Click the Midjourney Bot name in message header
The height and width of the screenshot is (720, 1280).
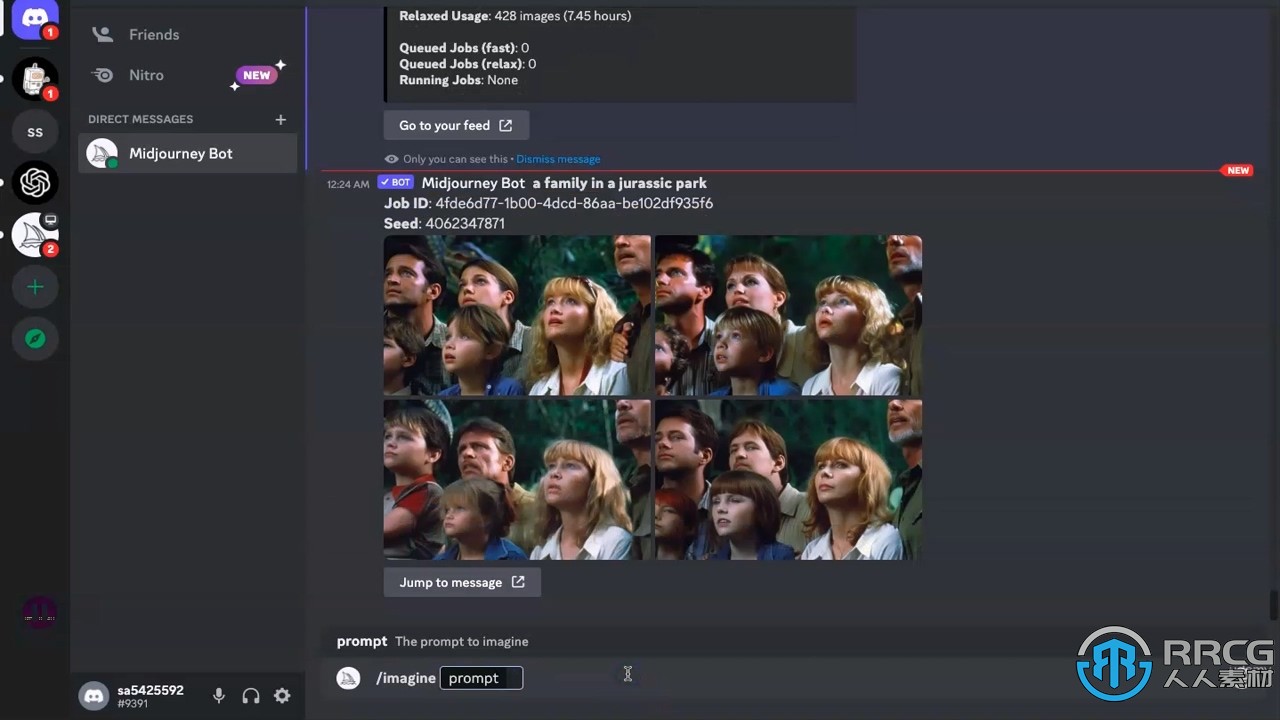click(473, 183)
